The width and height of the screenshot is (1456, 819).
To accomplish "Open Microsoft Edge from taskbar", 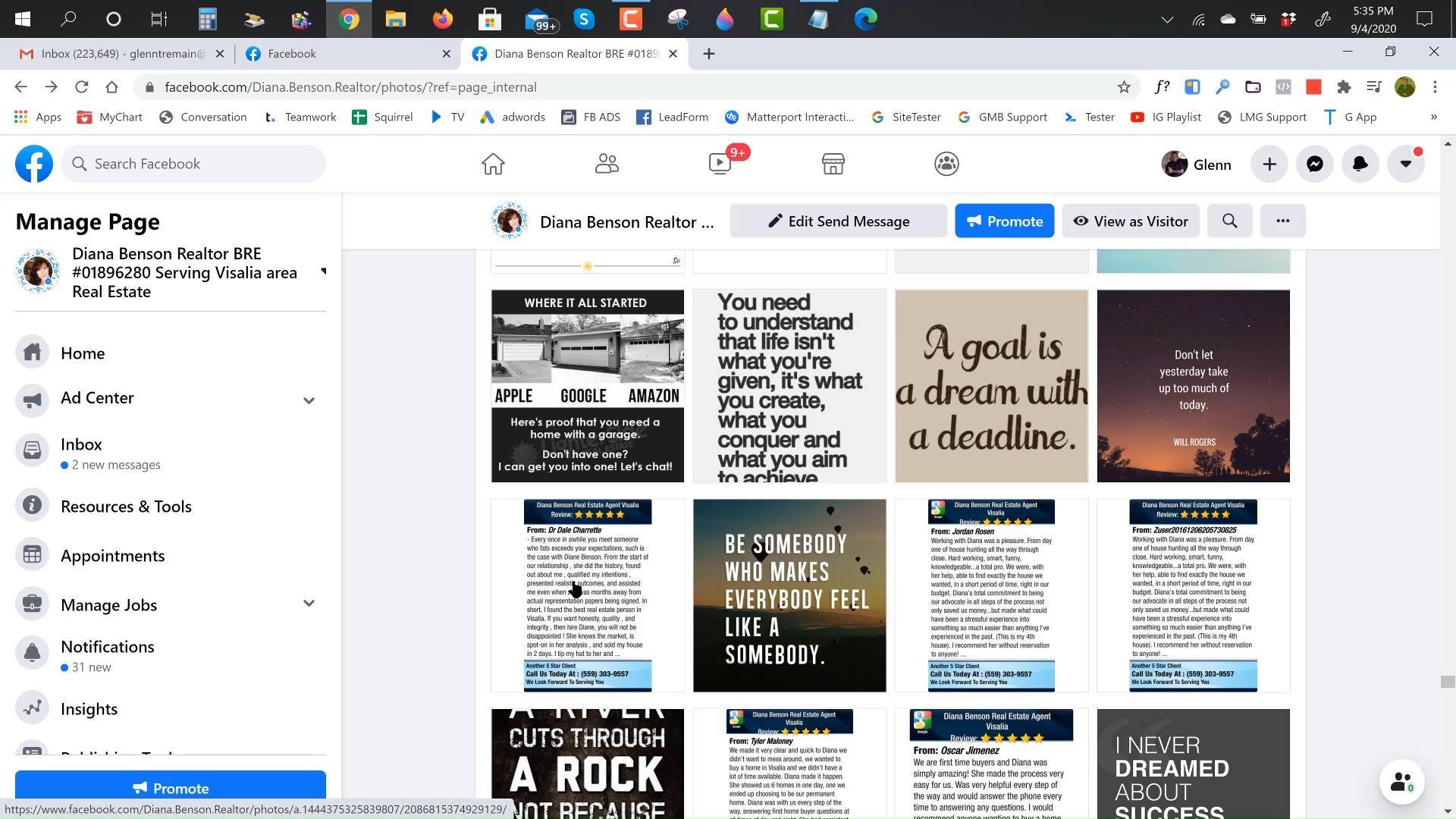I will click(865, 19).
